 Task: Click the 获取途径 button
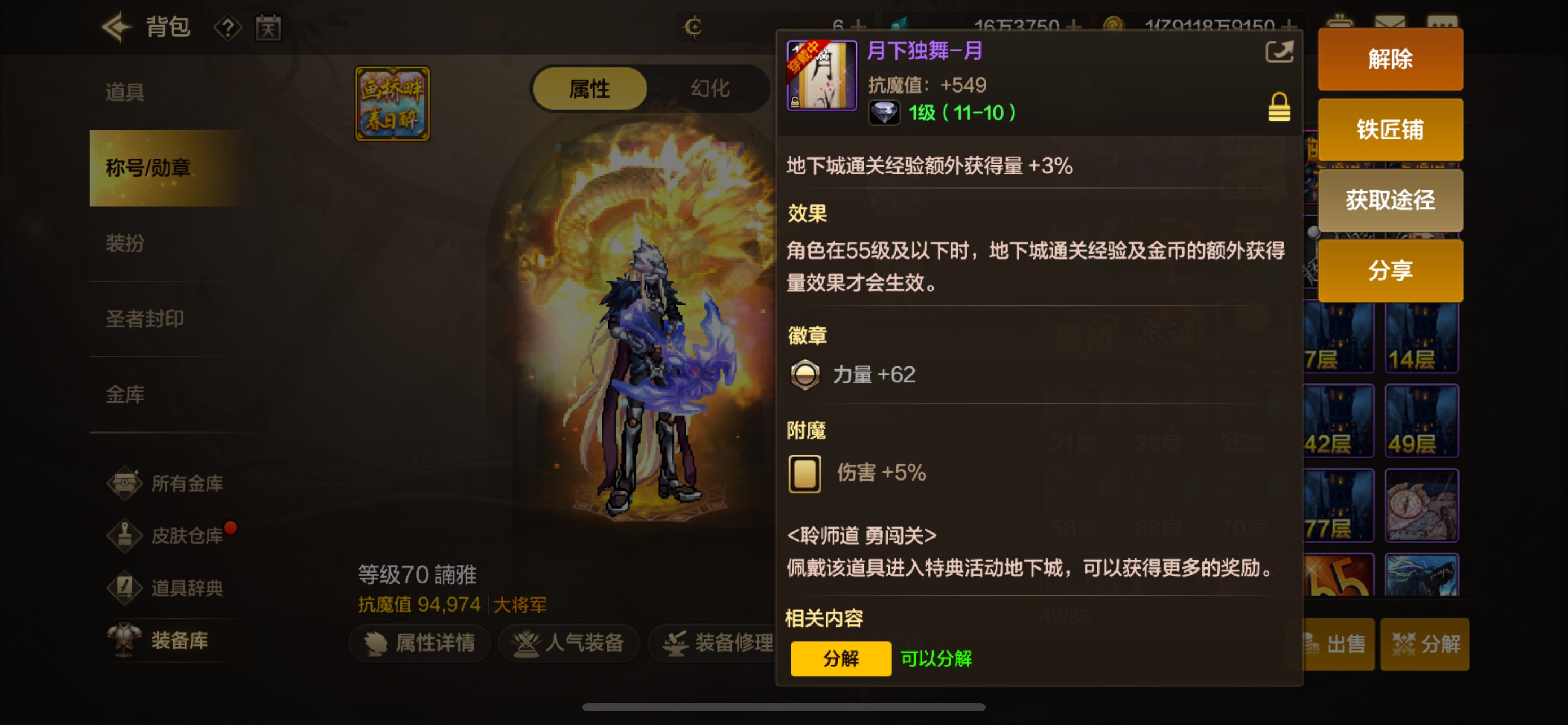(1390, 200)
